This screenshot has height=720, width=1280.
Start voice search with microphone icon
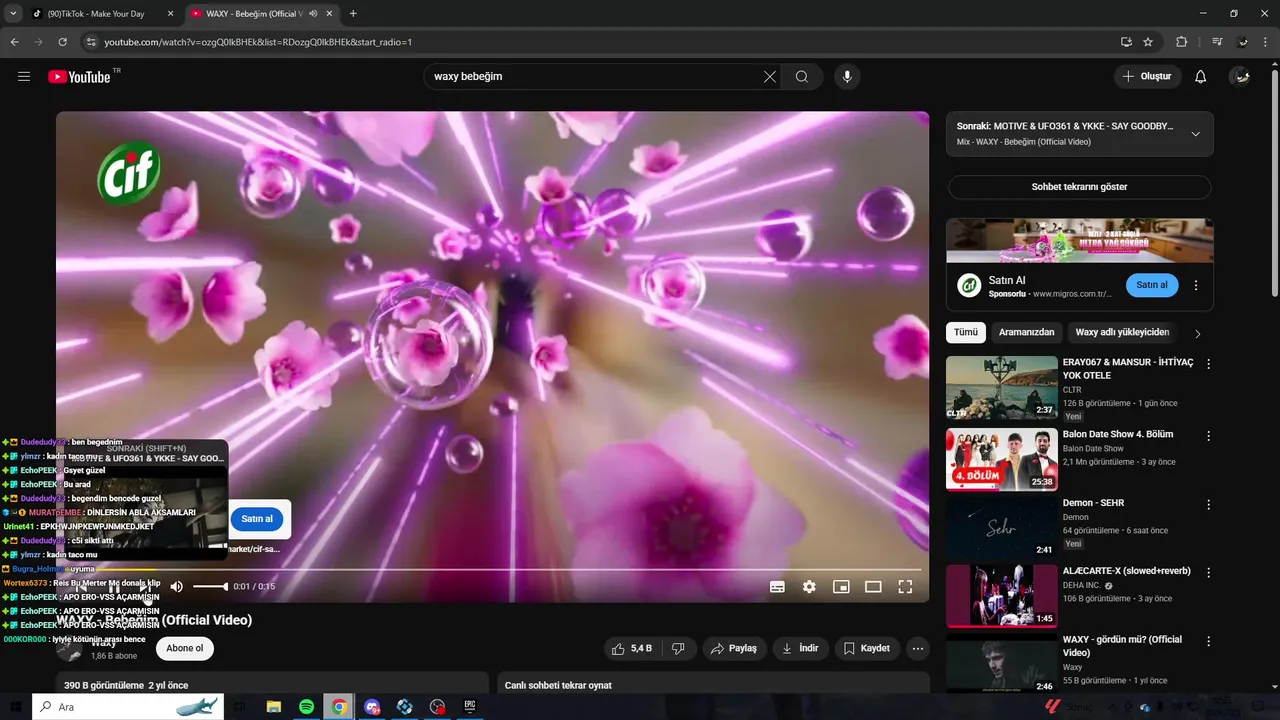[847, 77]
